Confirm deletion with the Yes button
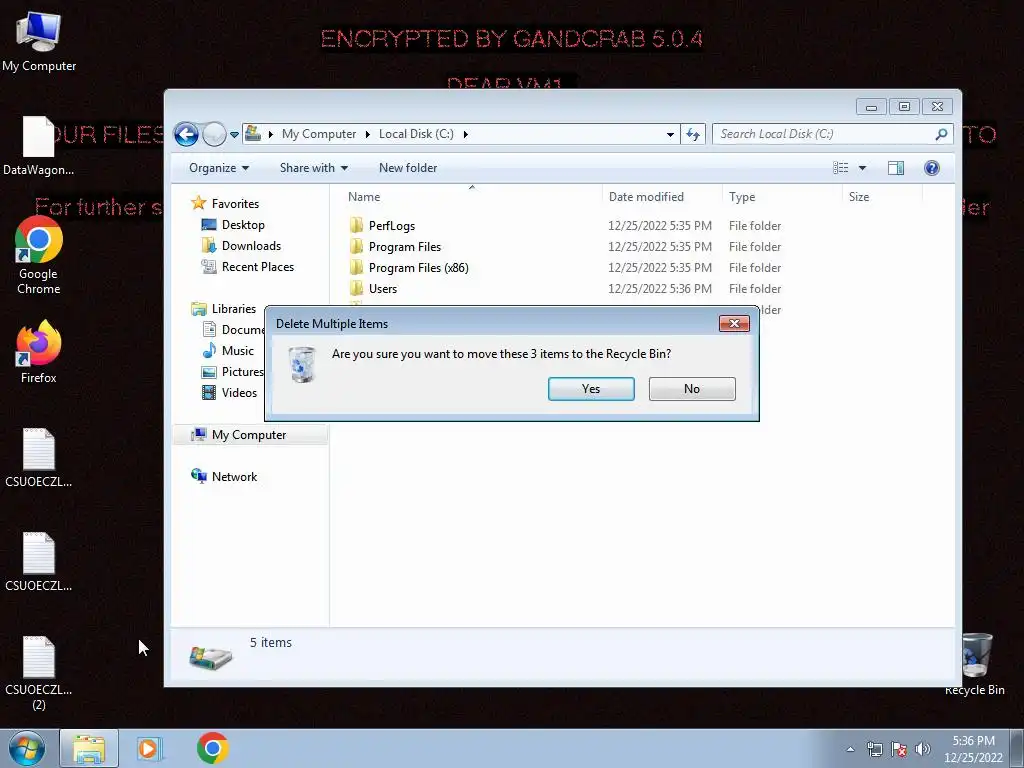 tap(591, 389)
